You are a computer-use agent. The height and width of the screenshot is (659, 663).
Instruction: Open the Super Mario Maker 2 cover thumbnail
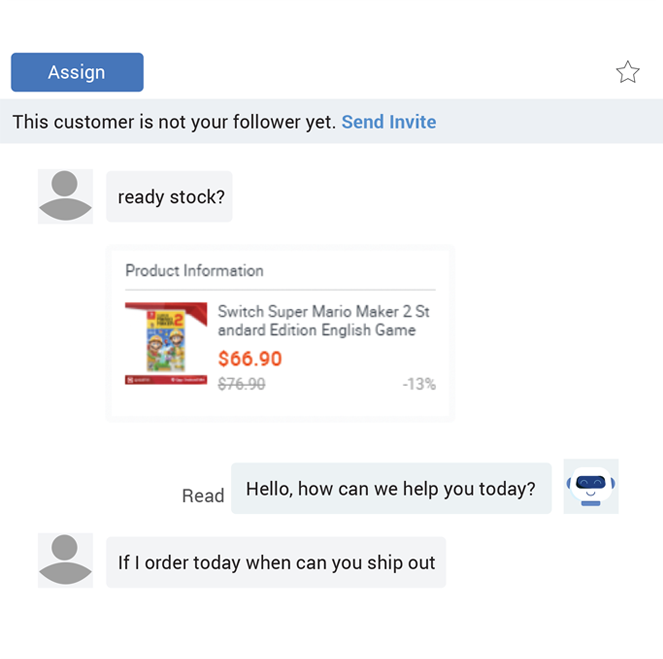click(166, 343)
